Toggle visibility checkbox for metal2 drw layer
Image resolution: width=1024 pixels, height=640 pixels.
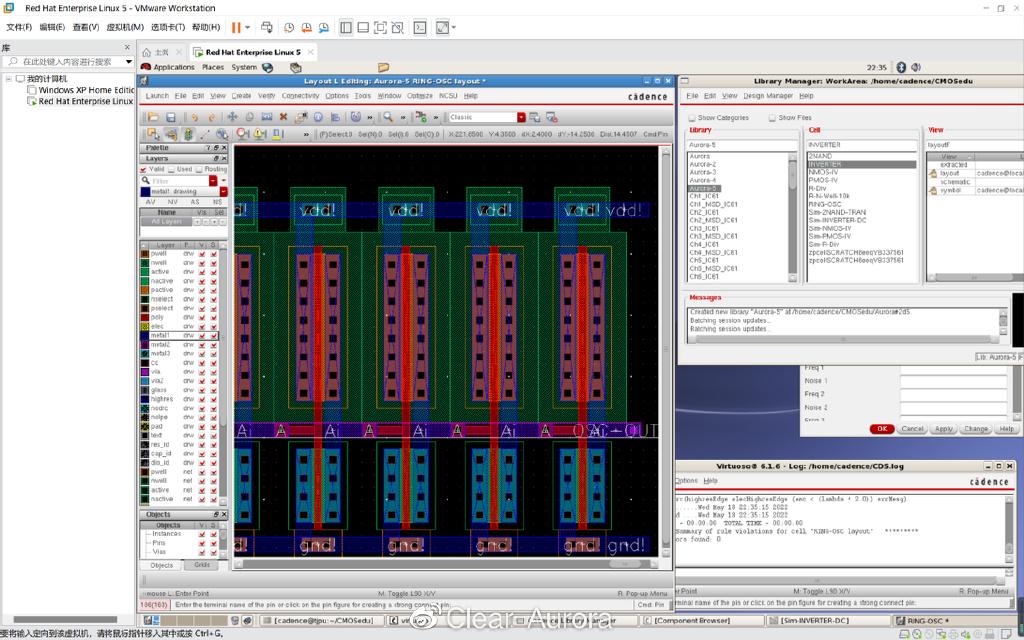[202, 345]
